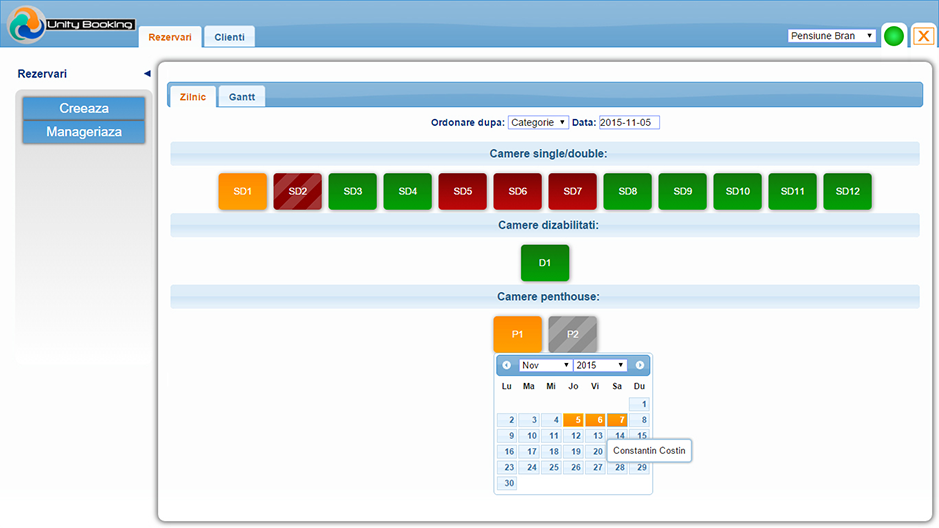Switch to the Clienti tab

click(x=229, y=37)
